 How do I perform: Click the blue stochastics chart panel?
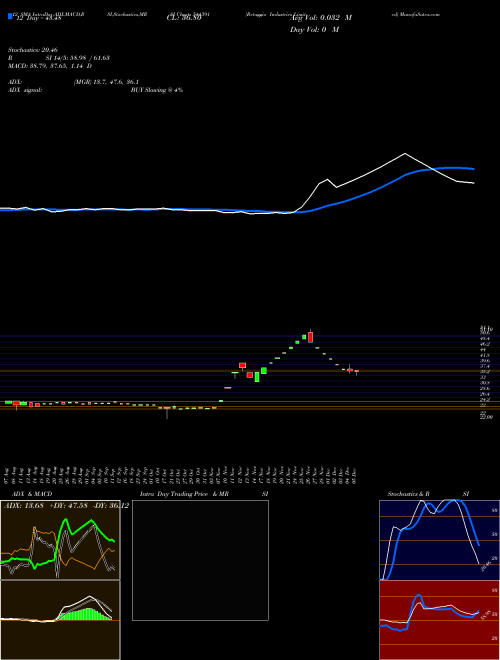coord(439,540)
